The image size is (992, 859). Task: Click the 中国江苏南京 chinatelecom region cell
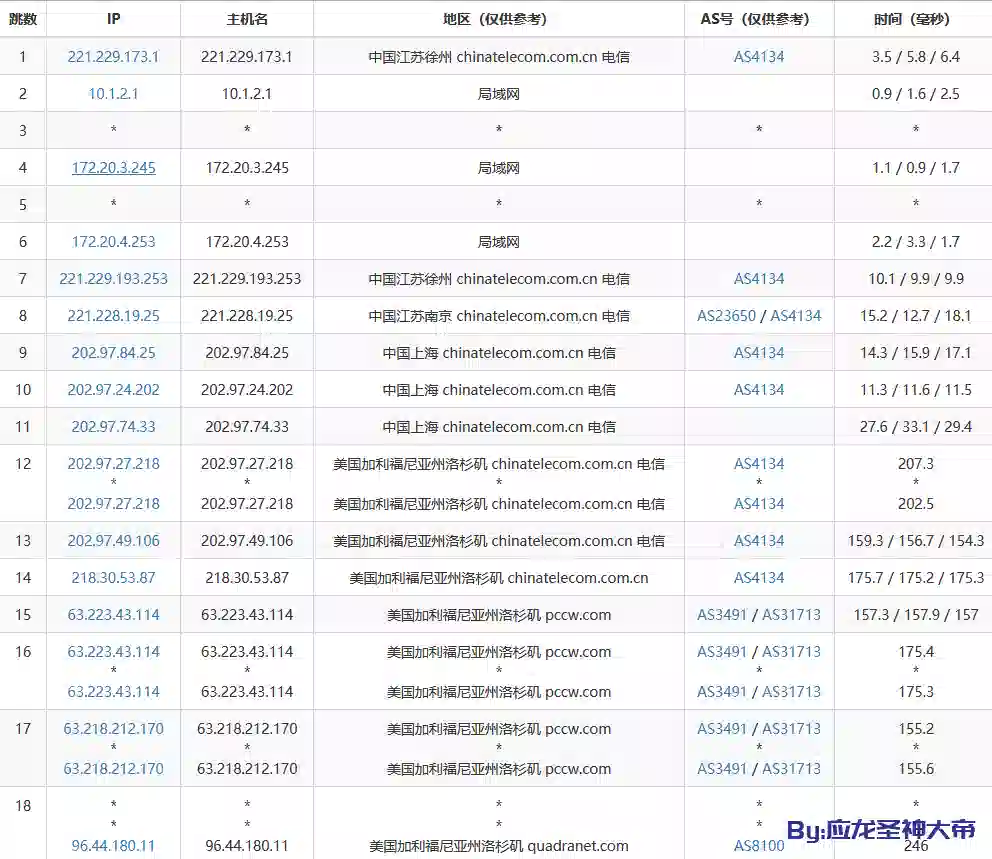pos(499,316)
